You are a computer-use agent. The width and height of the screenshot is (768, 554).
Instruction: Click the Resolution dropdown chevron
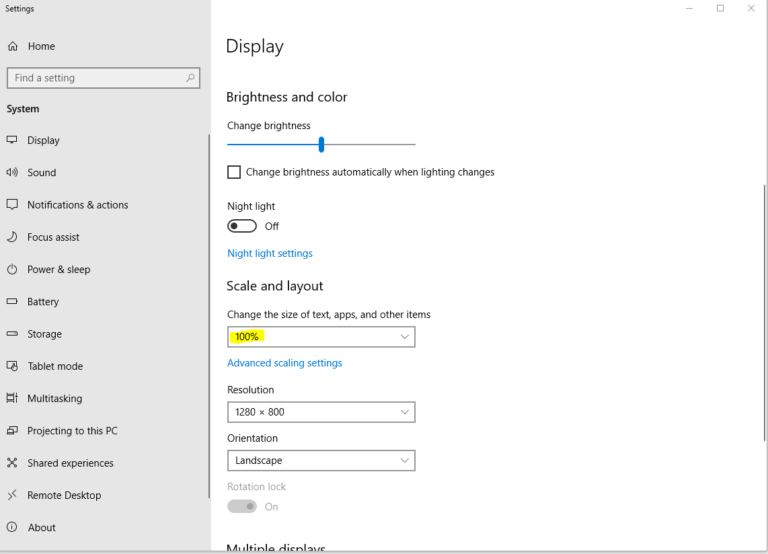click(x=405, y=412)
